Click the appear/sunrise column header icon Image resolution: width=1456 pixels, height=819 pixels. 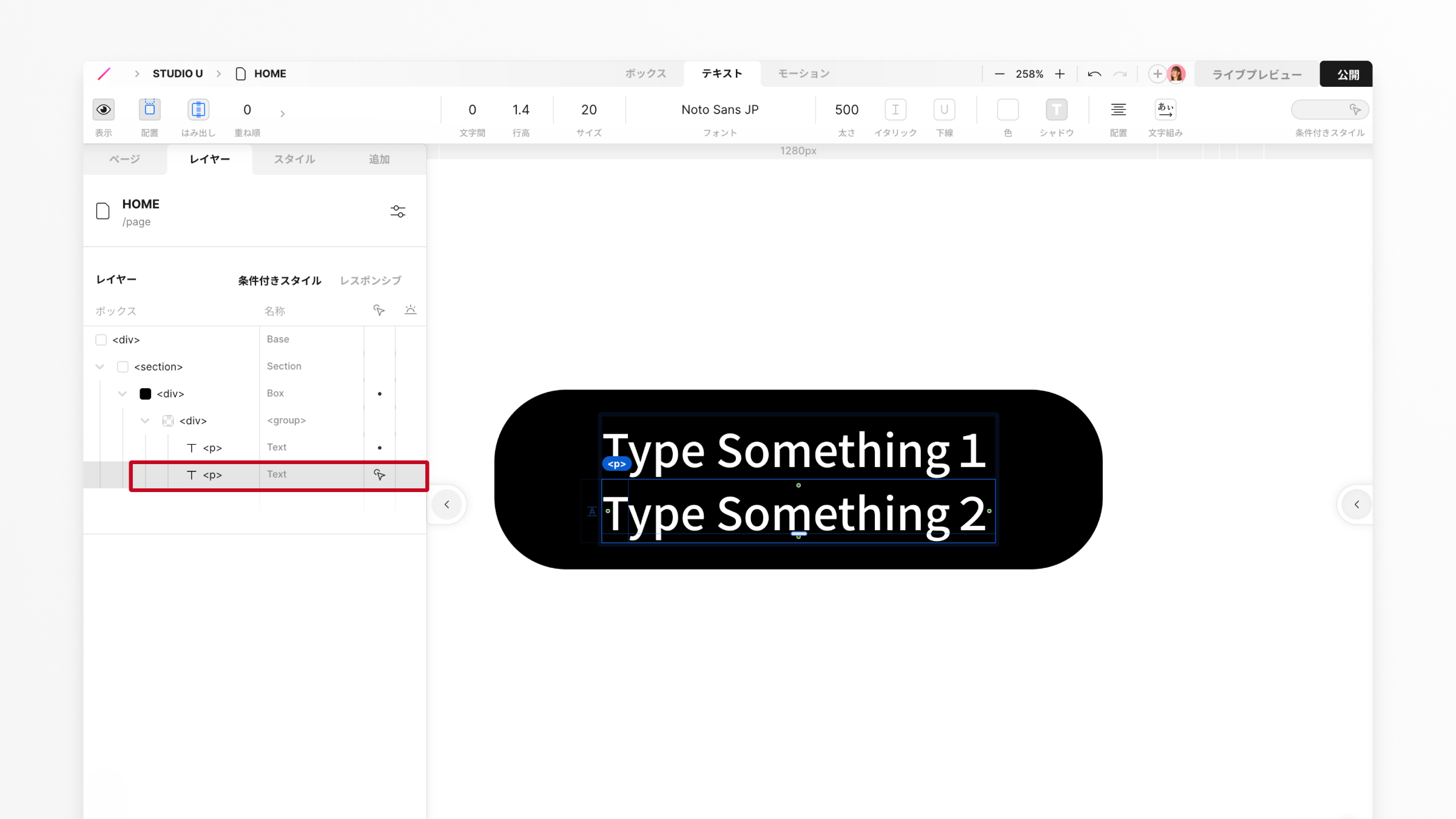point(411,311)
